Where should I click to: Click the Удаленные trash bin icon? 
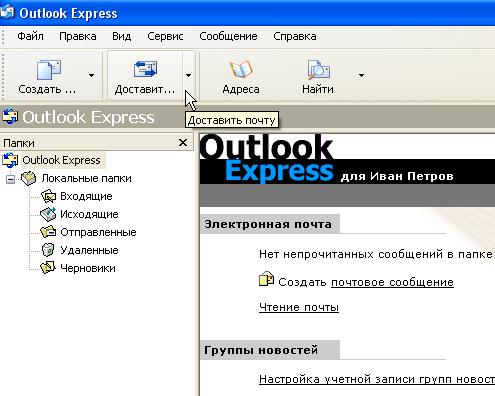48,250
